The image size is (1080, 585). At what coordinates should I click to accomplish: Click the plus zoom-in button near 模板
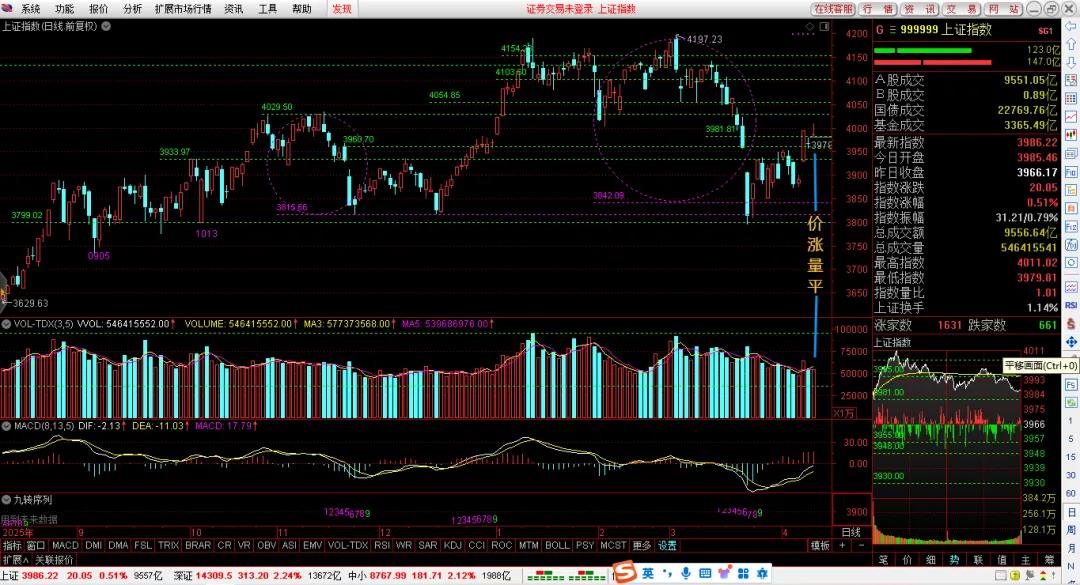click(x=842, y=545)
